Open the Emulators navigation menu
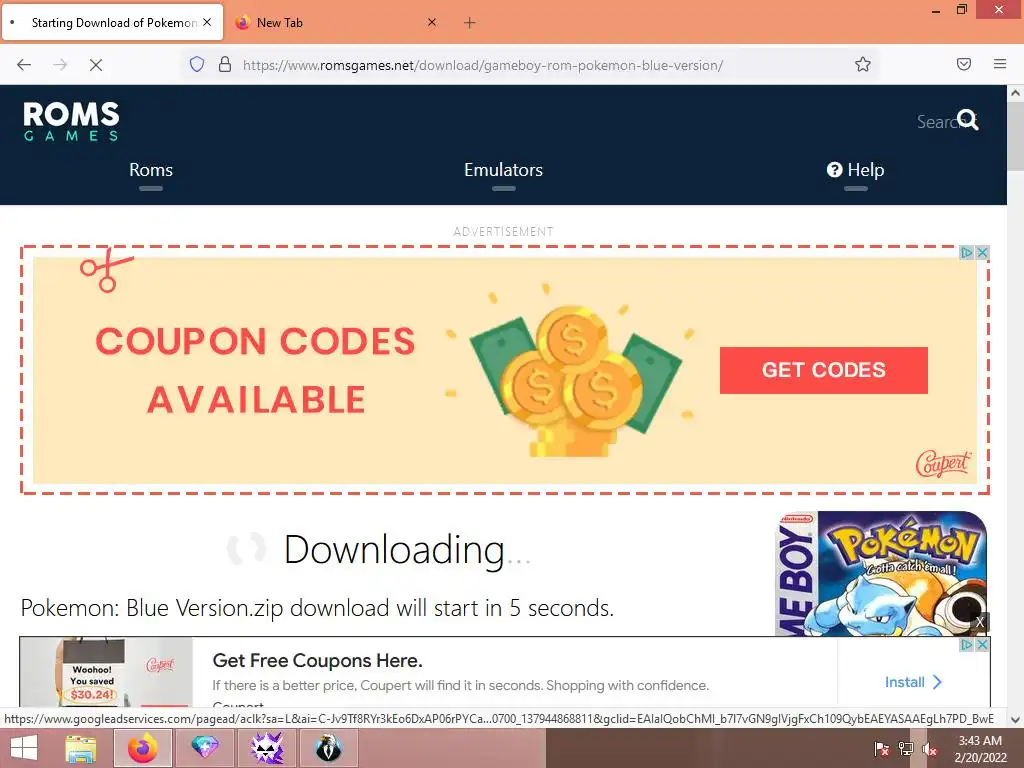This screenshot has height=768, width=1024. pos(503,170)
